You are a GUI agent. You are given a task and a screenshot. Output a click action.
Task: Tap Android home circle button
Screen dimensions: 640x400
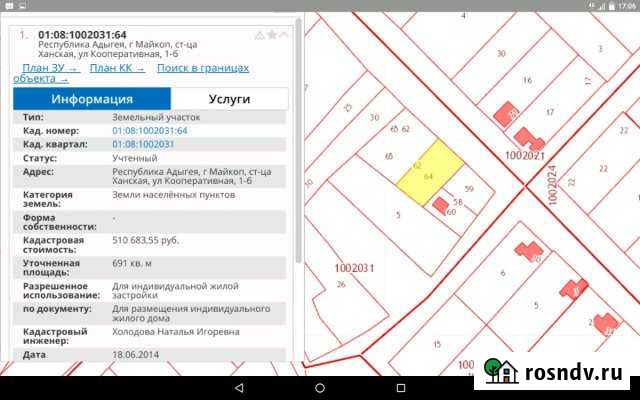pos(320,388)
